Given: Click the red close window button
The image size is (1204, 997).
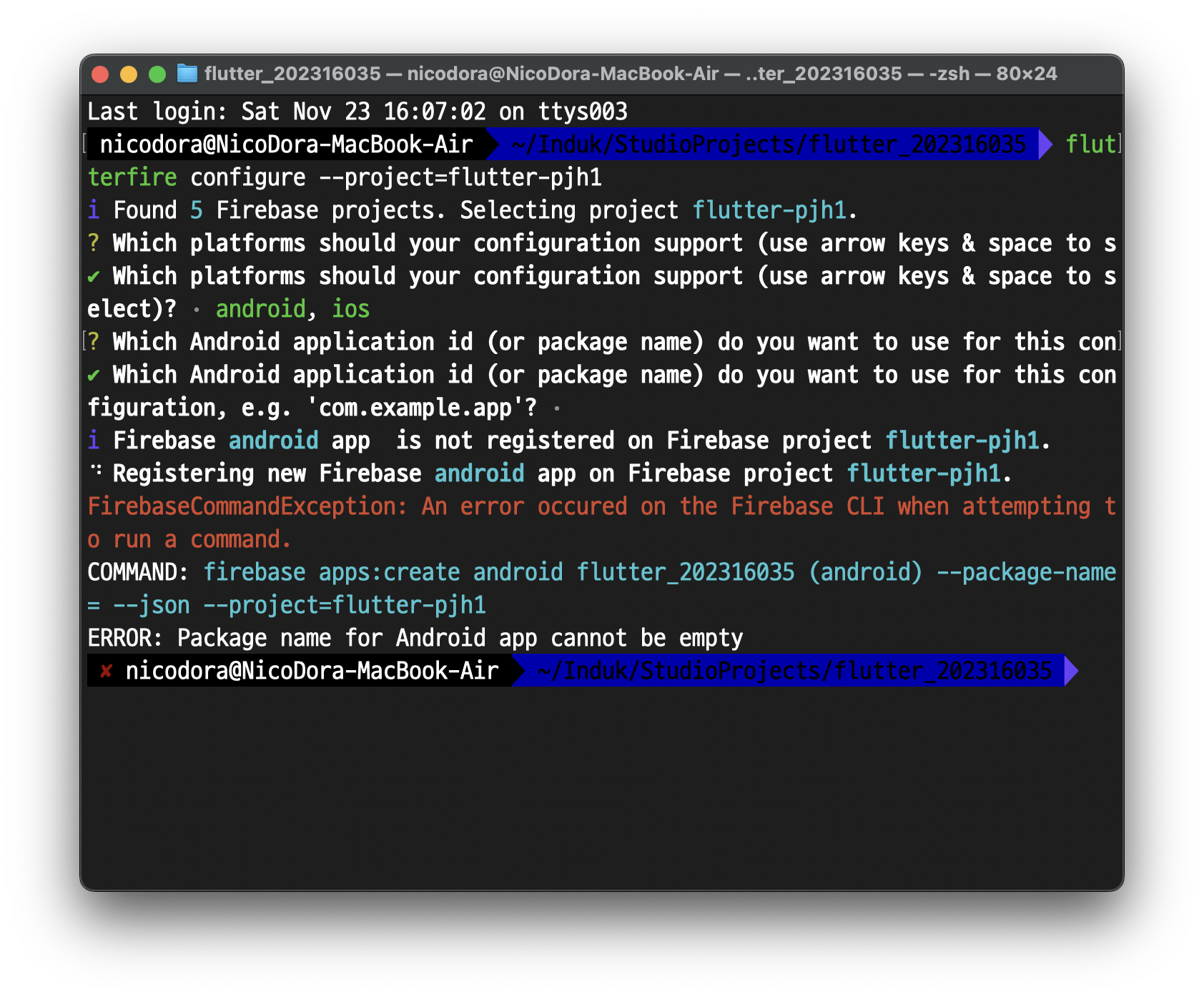Looking at the screenshot, I should (x=100, y=74).
